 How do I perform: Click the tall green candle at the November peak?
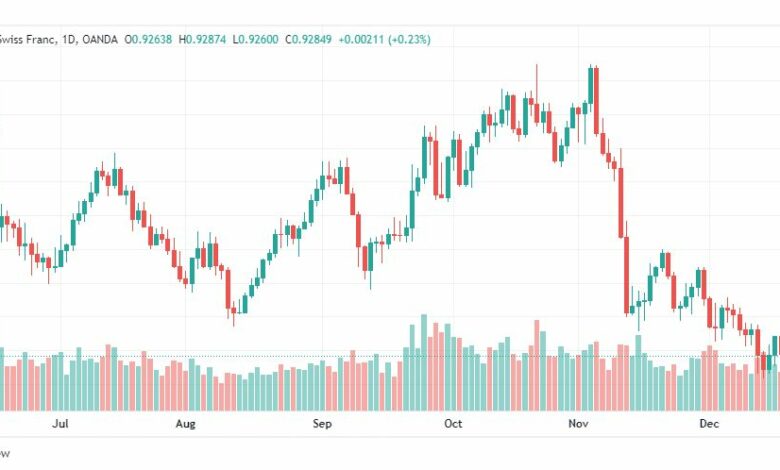point(590,86)
